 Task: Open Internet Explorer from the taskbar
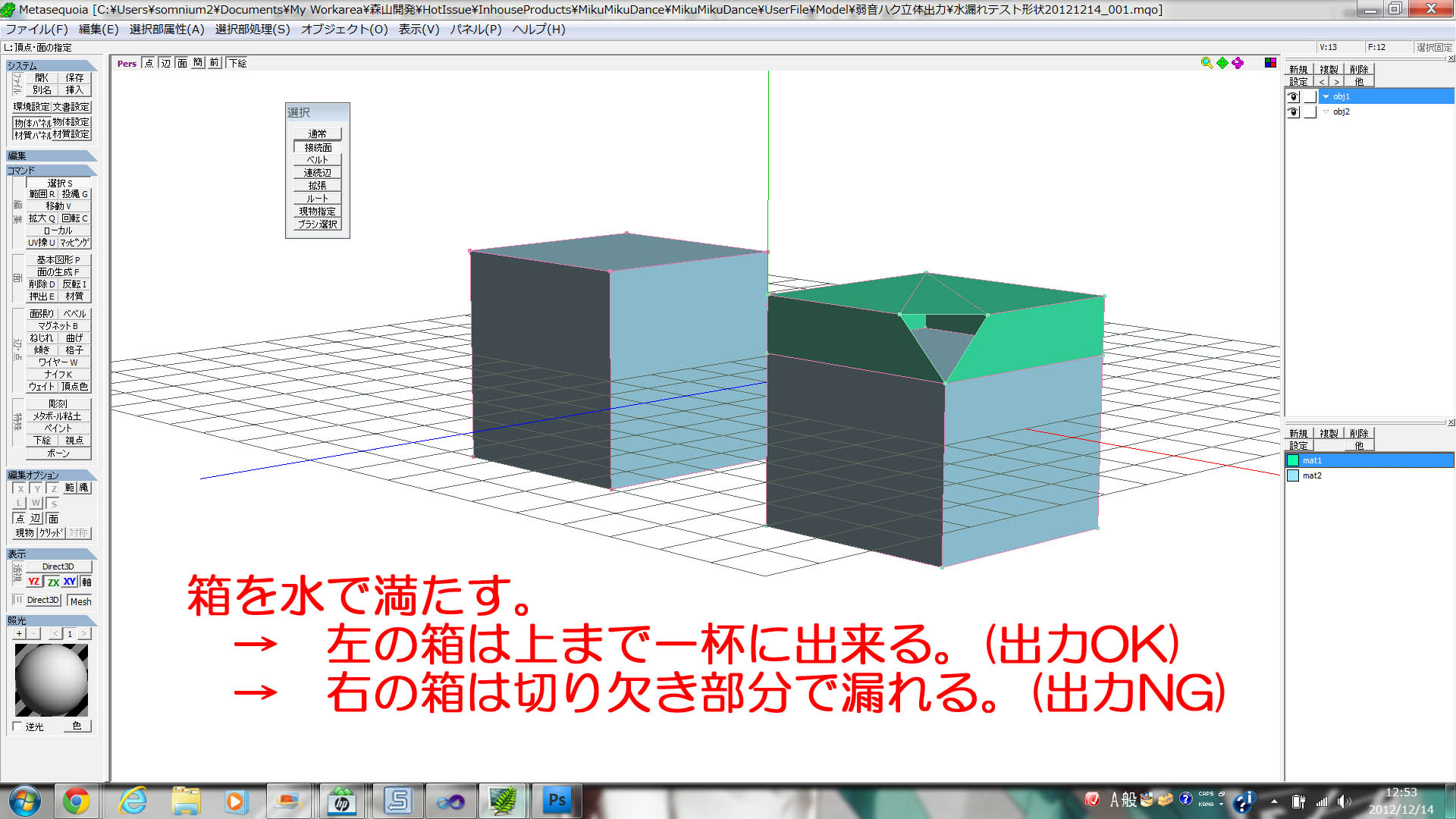133,801
